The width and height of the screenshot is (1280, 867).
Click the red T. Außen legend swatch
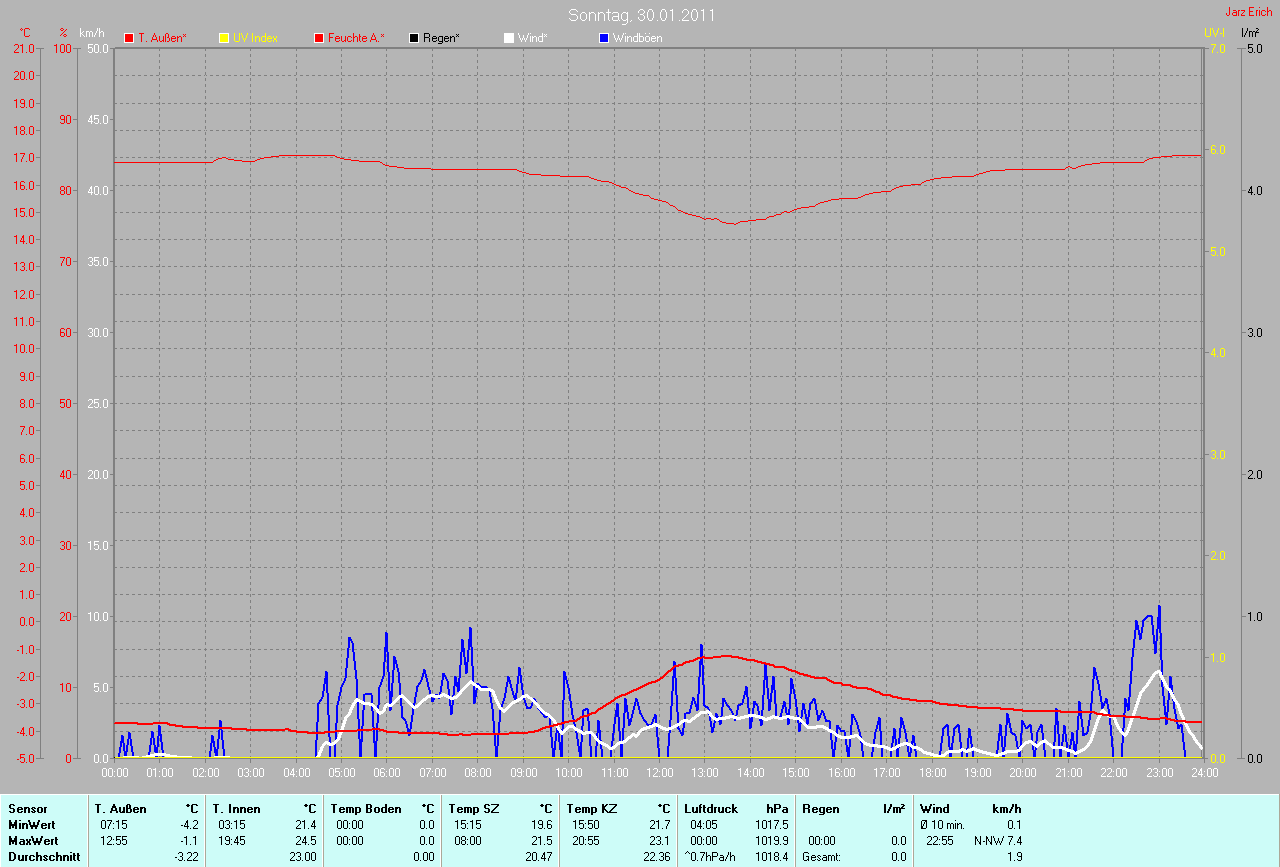click(x=129, y=38)
